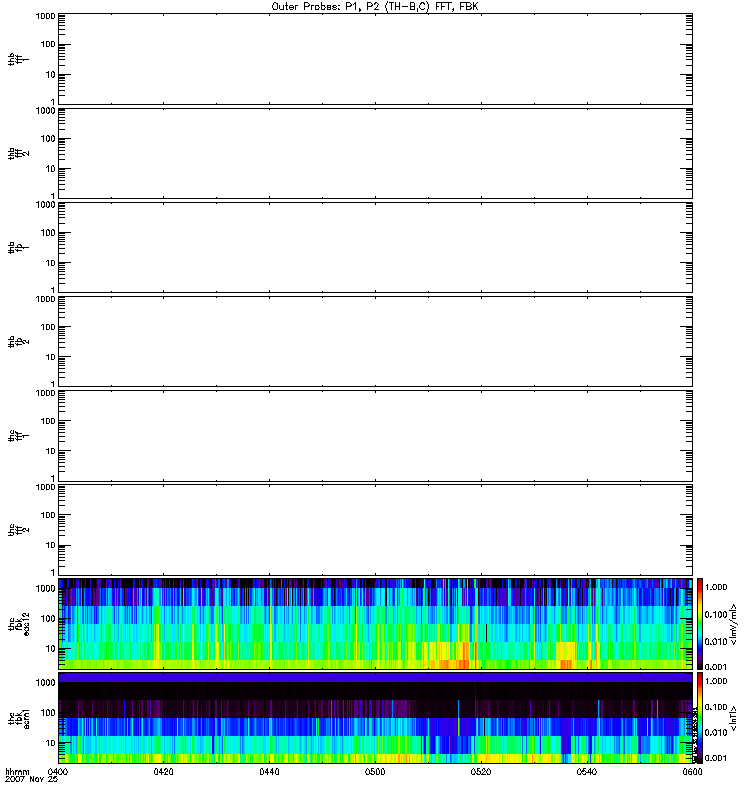Image resolution: width=750 pixels, height=800 pixels.
Task: Click the 10 tick of the thc fff 2 panel
Action: (x=51, y=545)
